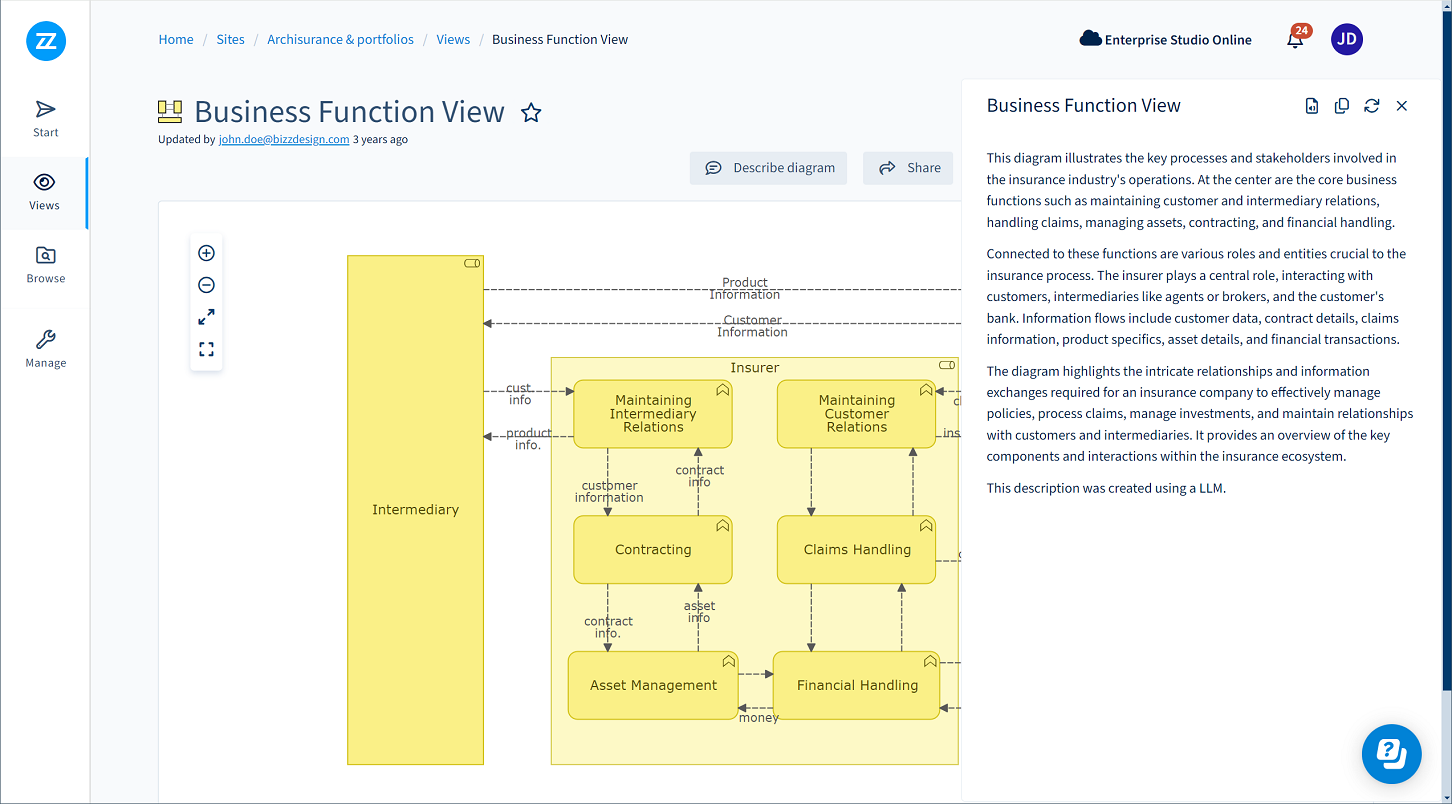Click the read-aloud audio file icon

pos(1312,106)
